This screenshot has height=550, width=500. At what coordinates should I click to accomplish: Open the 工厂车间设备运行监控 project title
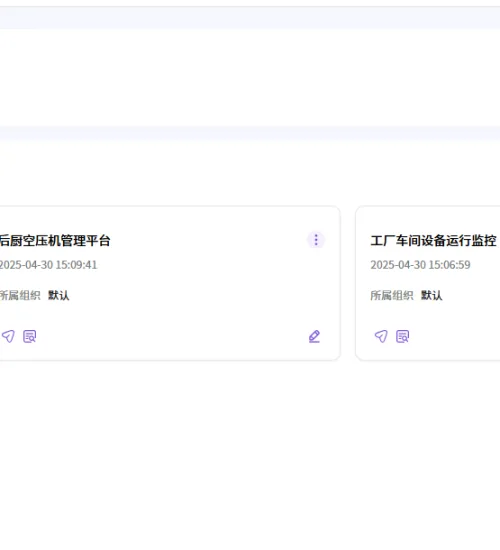tap(434, 241)
